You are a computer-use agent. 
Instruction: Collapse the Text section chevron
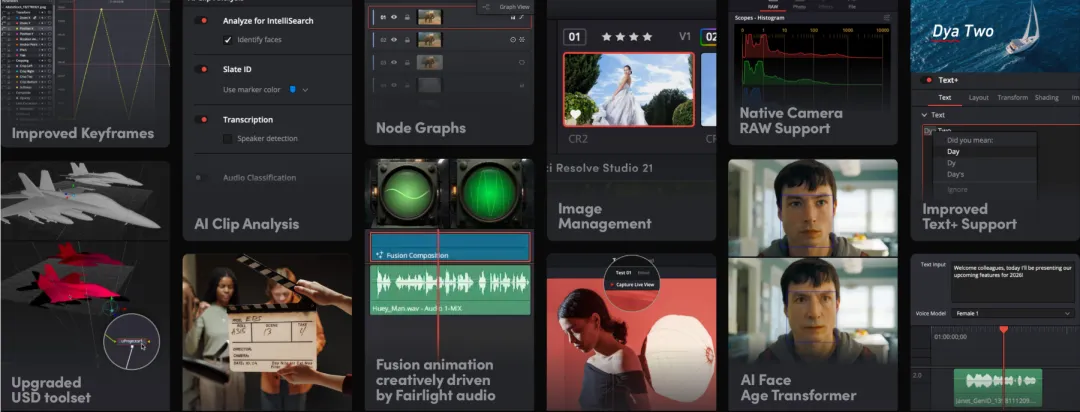(924, 115)
